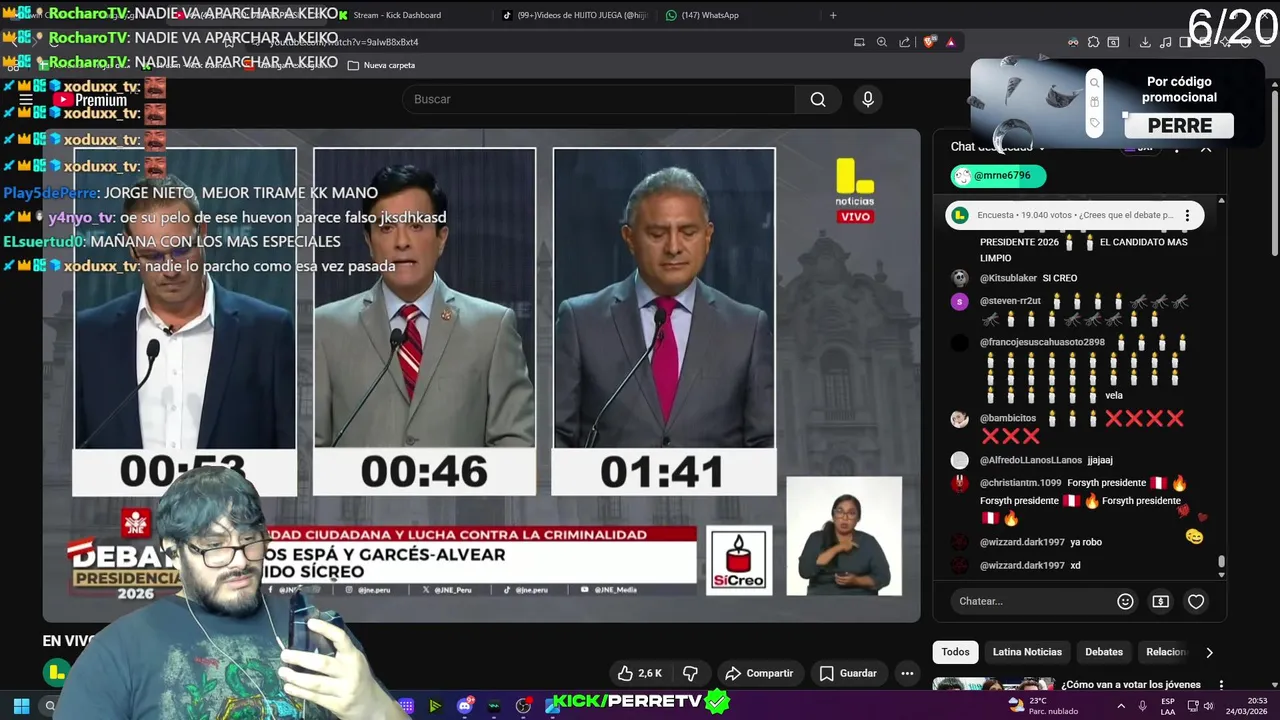Click username @francojesuscahuasoto2898 in chat
1280x720 pixels.
(1042, 342)
